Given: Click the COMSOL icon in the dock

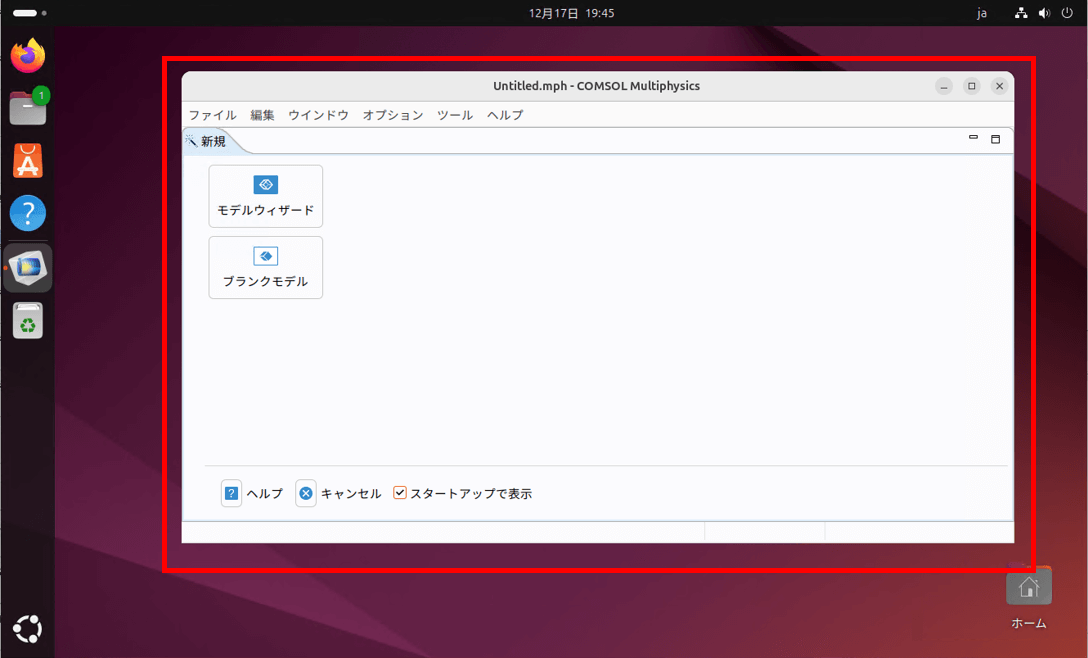Looking at the screenshot, I should (x=28, y=267).
